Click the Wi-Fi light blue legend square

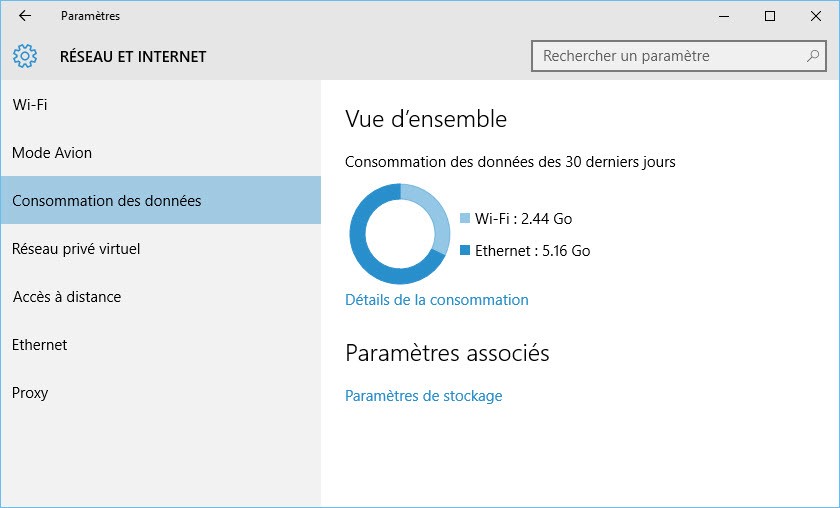click(x=465, y=218)
